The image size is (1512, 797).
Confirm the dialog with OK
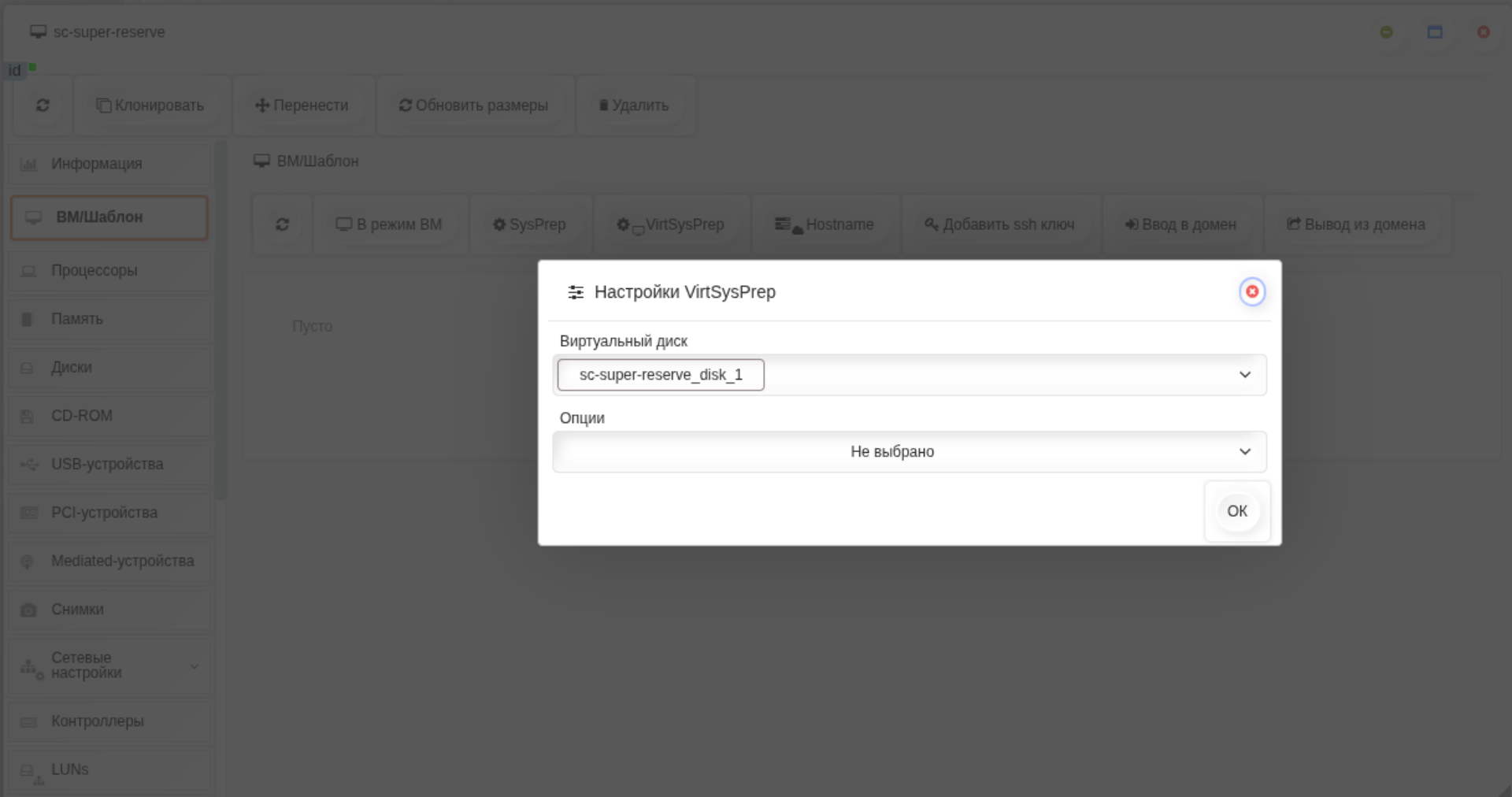point(1236,511)
